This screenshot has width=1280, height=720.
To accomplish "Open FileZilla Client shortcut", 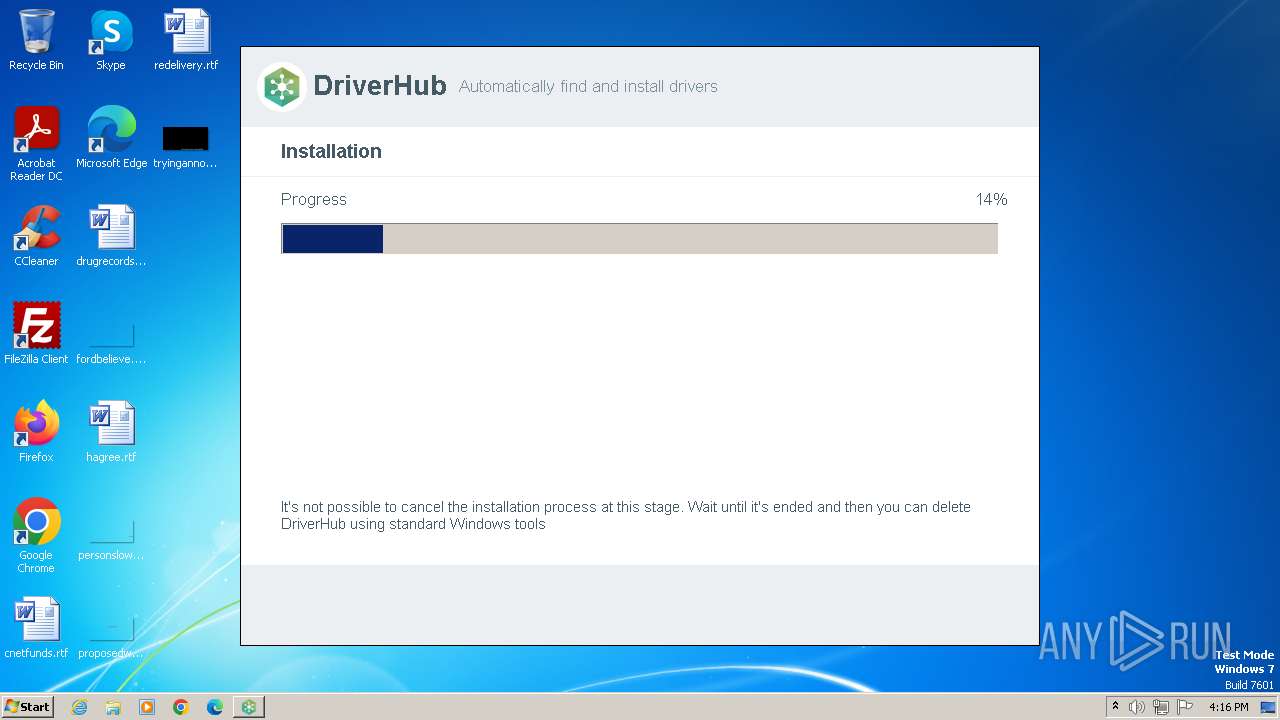I will tap(36, 334).
